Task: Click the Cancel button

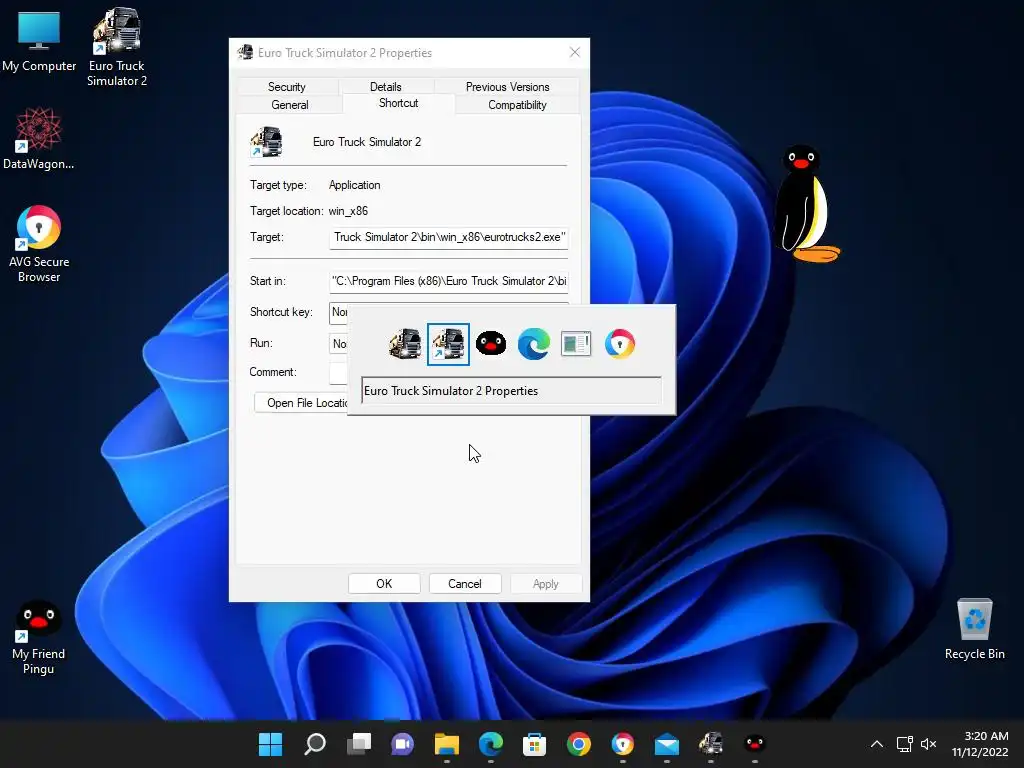Action: 465,584
